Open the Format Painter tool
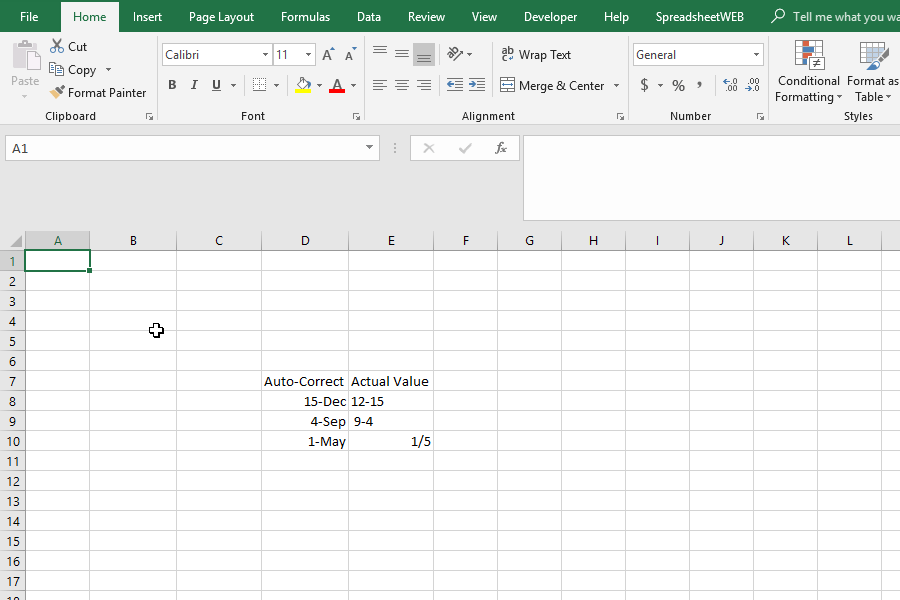Image resolution: width=900 pixels, height=600 pixels. coord(97,92)
